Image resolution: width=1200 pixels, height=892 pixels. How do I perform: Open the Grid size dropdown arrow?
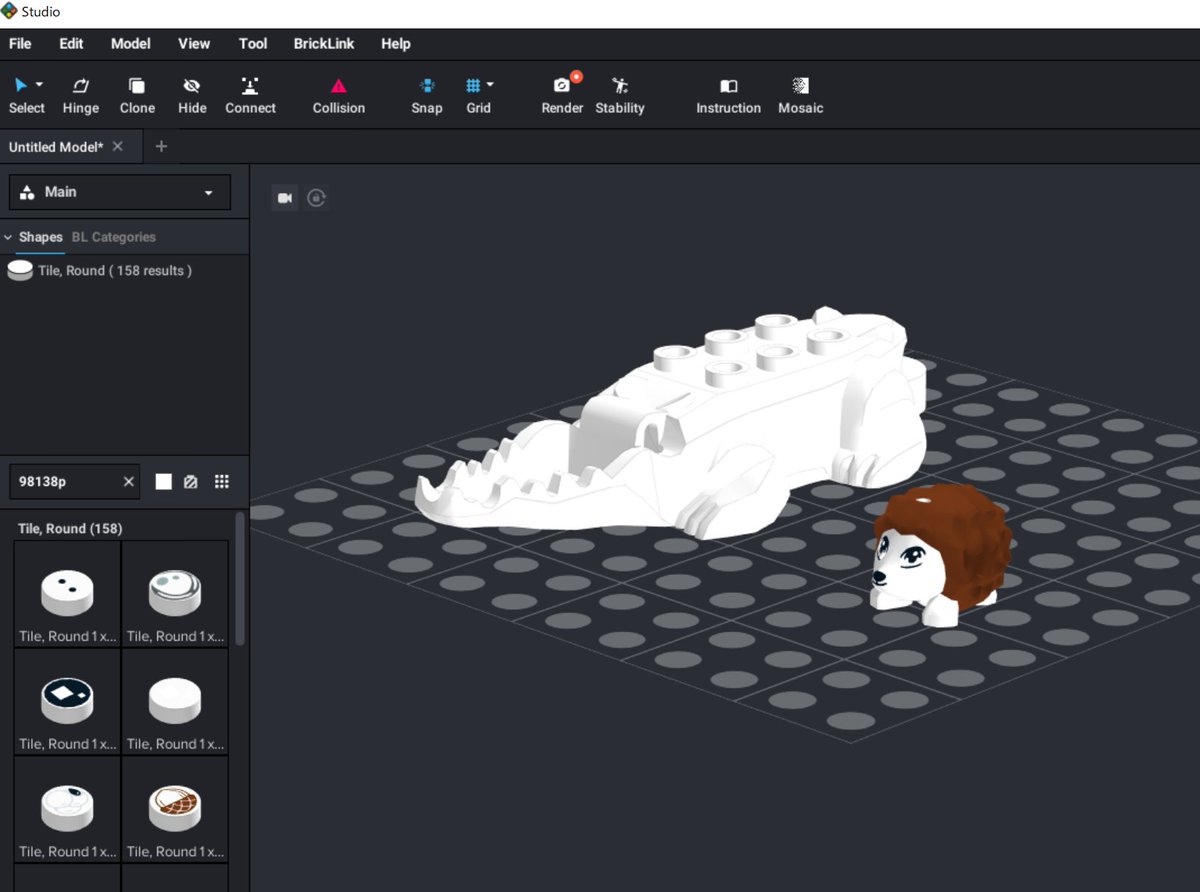pyautogui.click(x=490, y=85)
